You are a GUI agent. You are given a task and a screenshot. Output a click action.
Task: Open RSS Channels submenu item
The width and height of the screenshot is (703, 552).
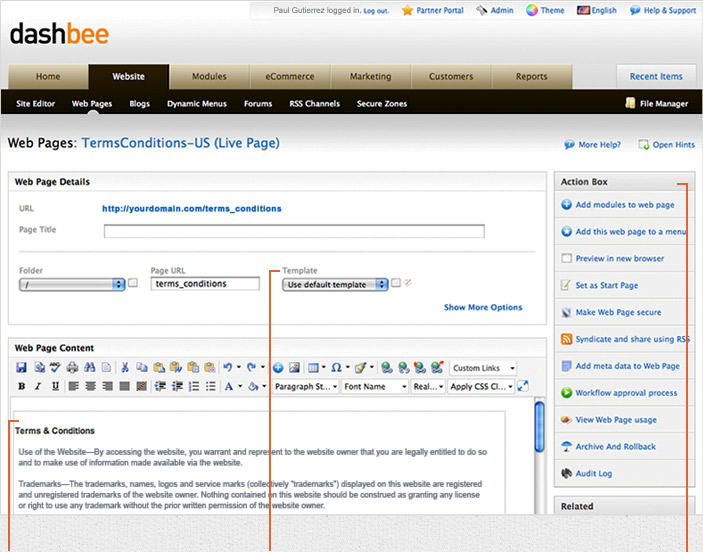click(x=314, y=104)
